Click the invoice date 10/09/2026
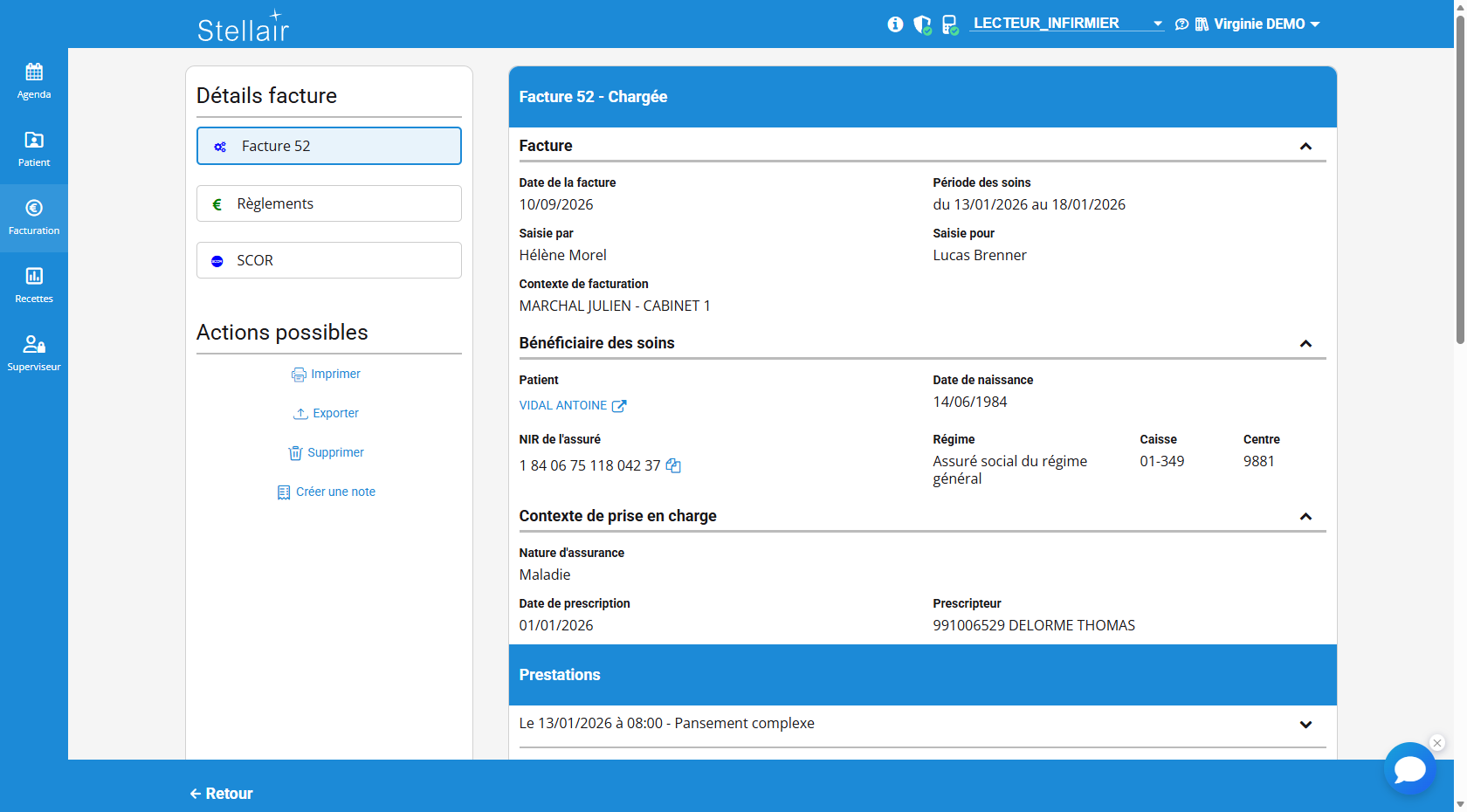The image size is (1467, 812). [556, 204]
